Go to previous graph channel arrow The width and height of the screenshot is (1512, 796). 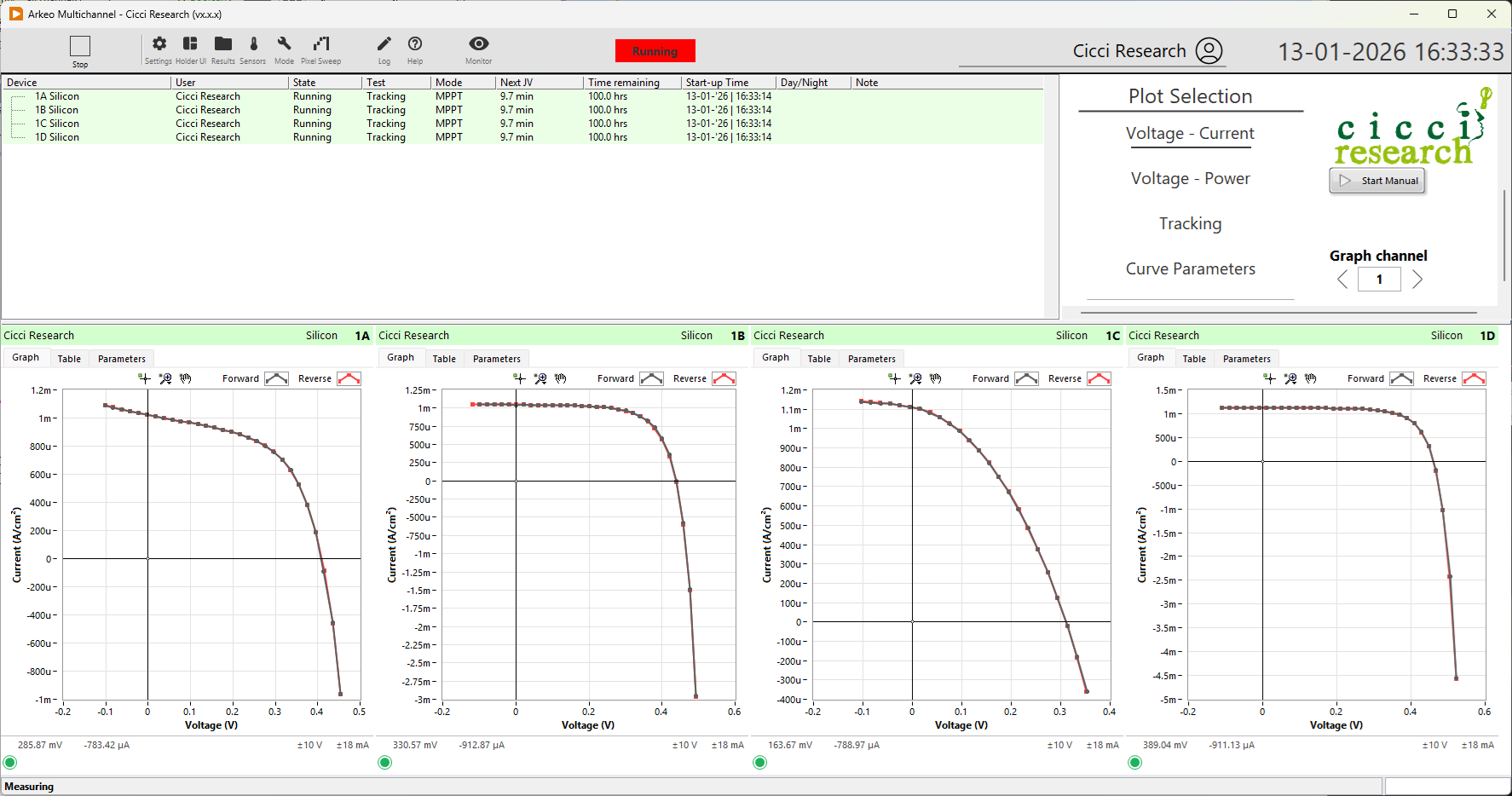click(1342, 280)
